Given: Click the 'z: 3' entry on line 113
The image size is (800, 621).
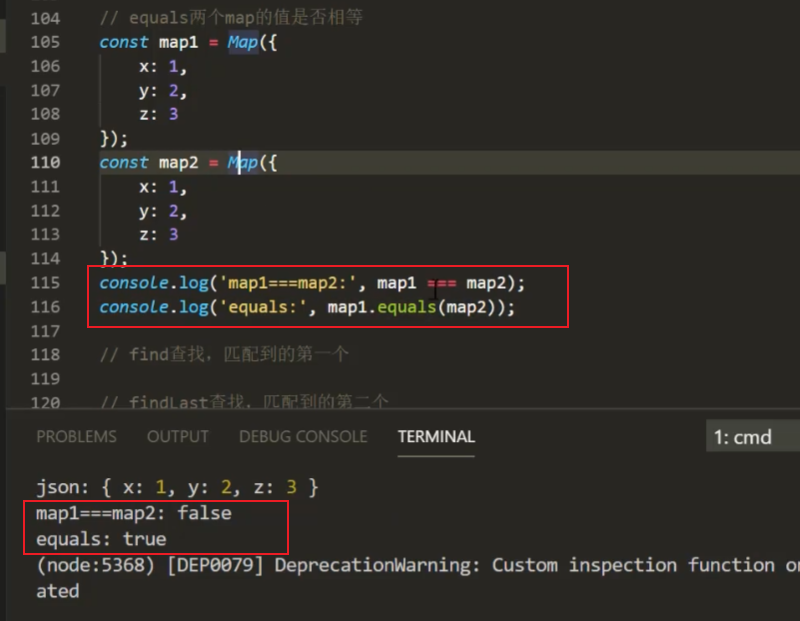Looking at the screenshot, I should pyautogui.click(x=159, y=234).
